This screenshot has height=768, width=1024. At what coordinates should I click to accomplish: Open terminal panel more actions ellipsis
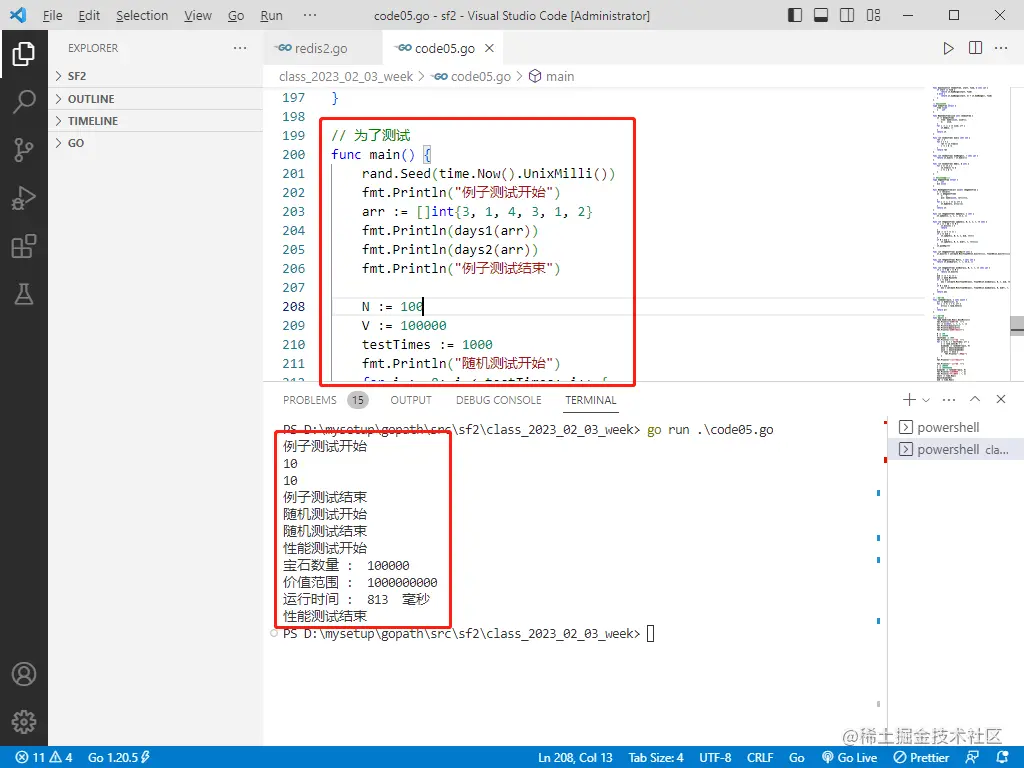(x=949, y=400)
